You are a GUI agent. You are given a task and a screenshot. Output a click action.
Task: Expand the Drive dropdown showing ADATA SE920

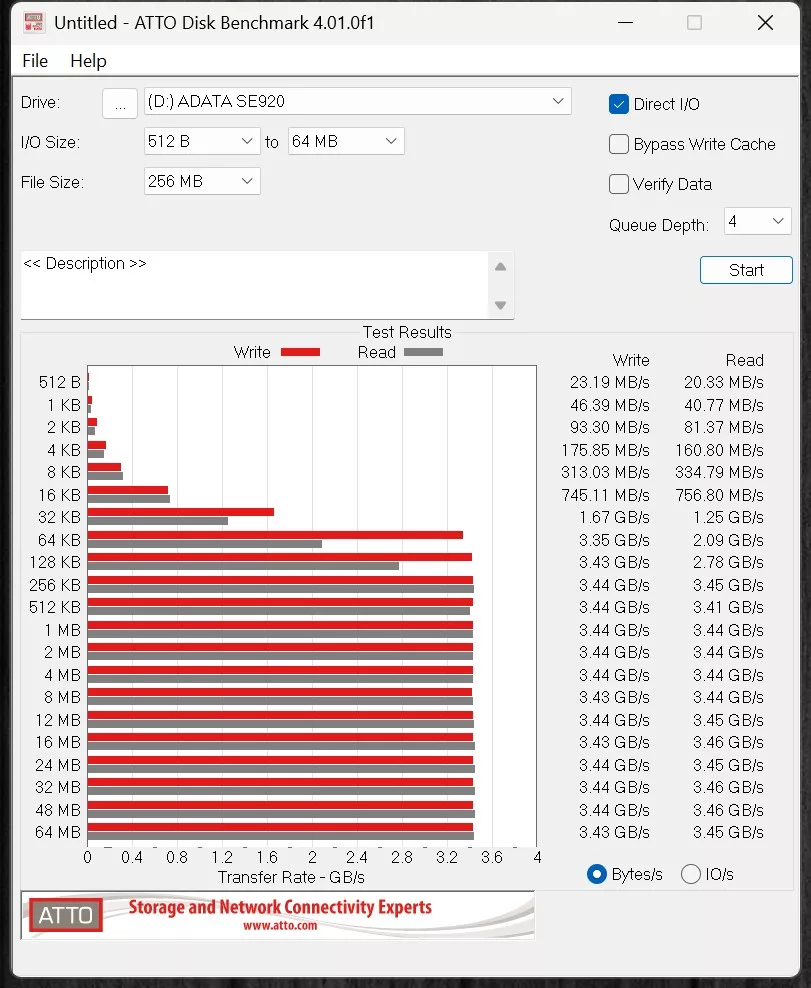pyautogui.click(x=357, y=101)
